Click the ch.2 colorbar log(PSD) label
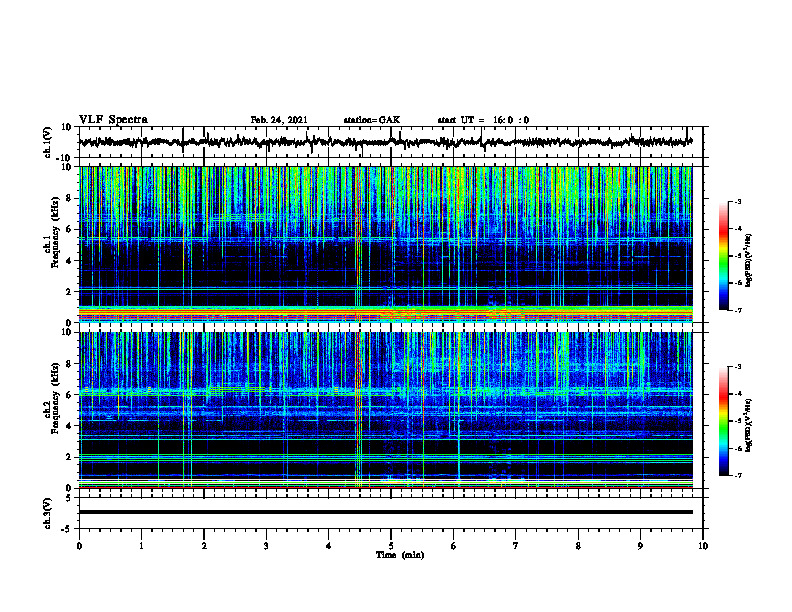Viewport: 792px width, 612px height. [x=748, y=425]
